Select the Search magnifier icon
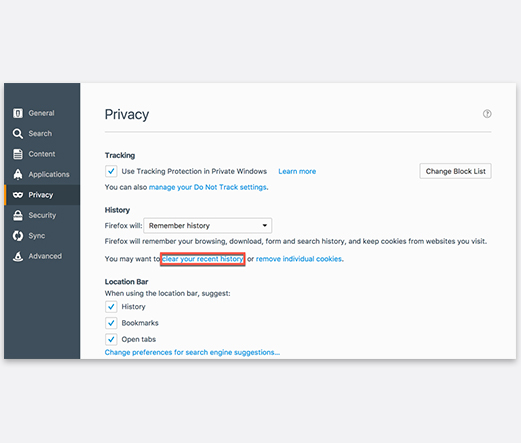Image resolution: width=521 pixels, height=443 pixels. coord(18,134)
